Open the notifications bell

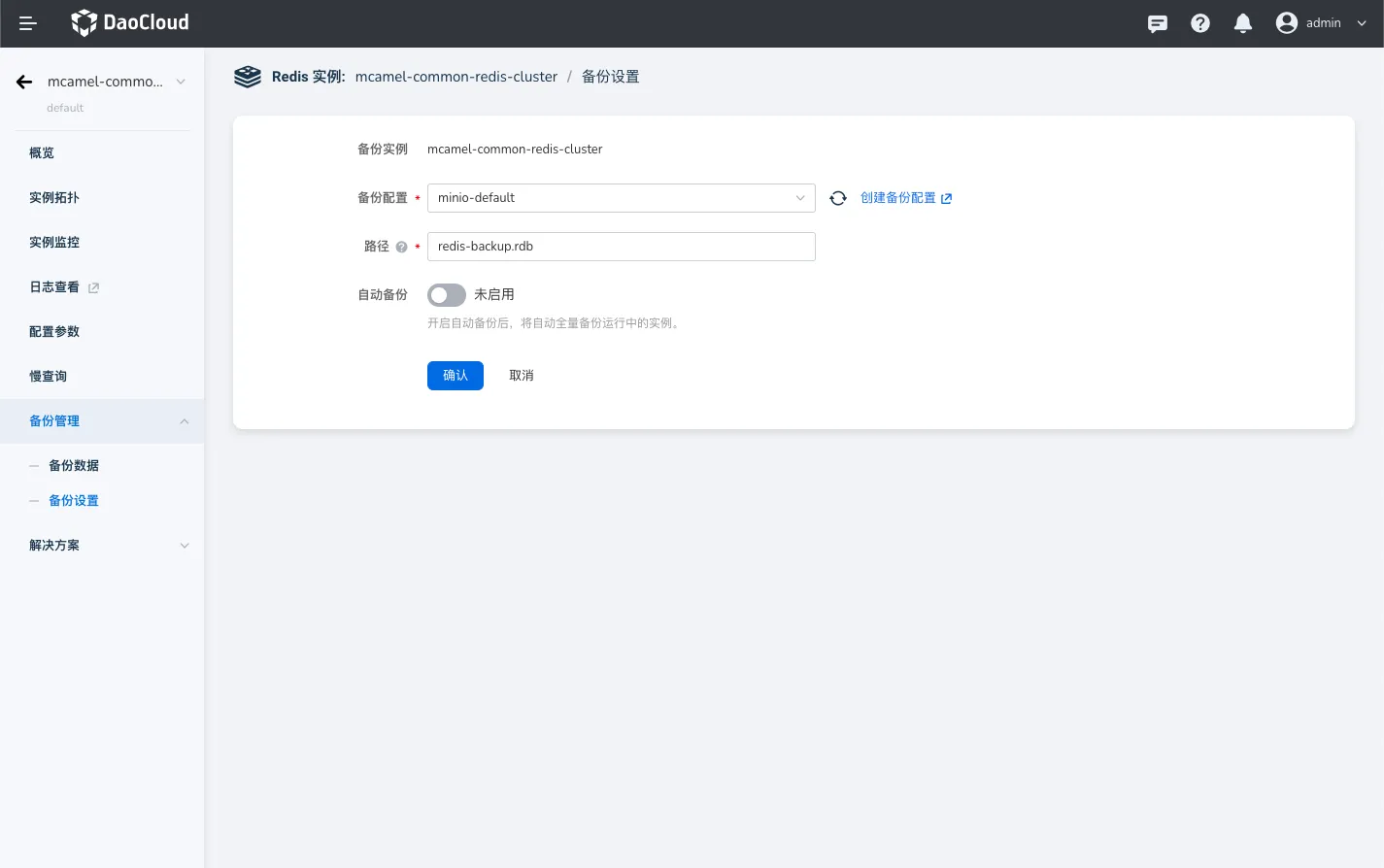pos(1242,23)
